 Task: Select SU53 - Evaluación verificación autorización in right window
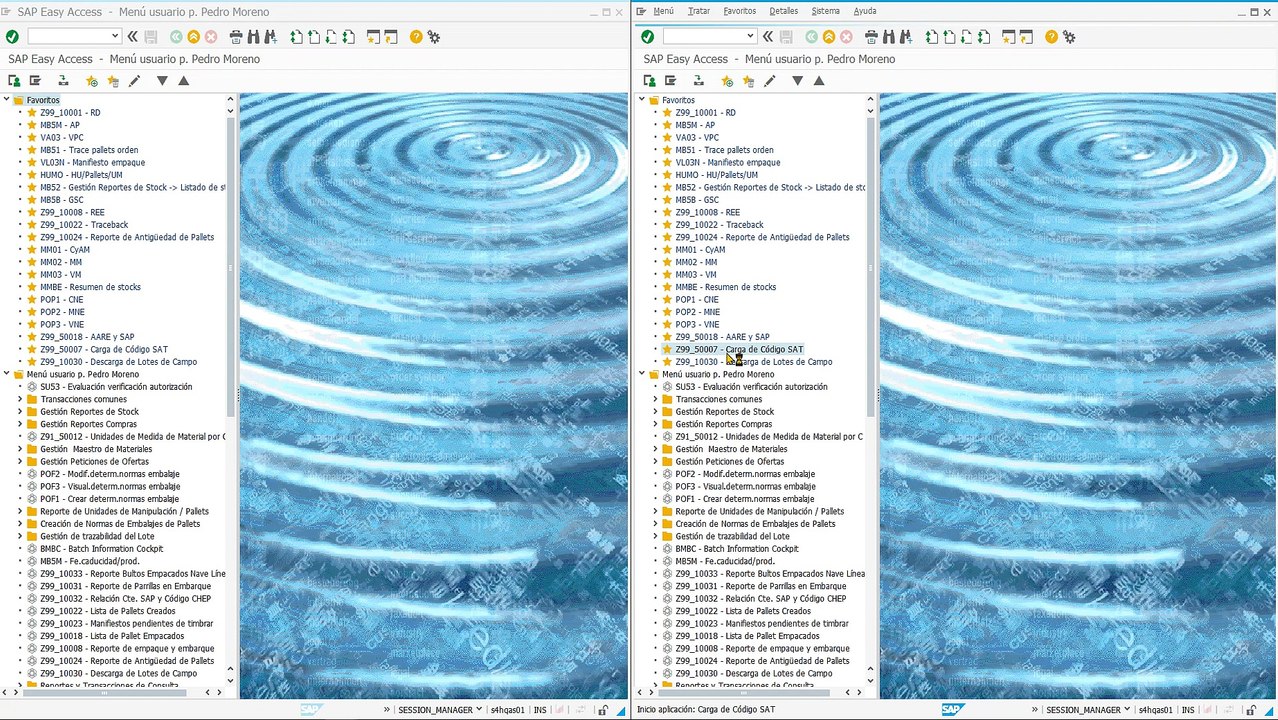click(x=751, y=387)
